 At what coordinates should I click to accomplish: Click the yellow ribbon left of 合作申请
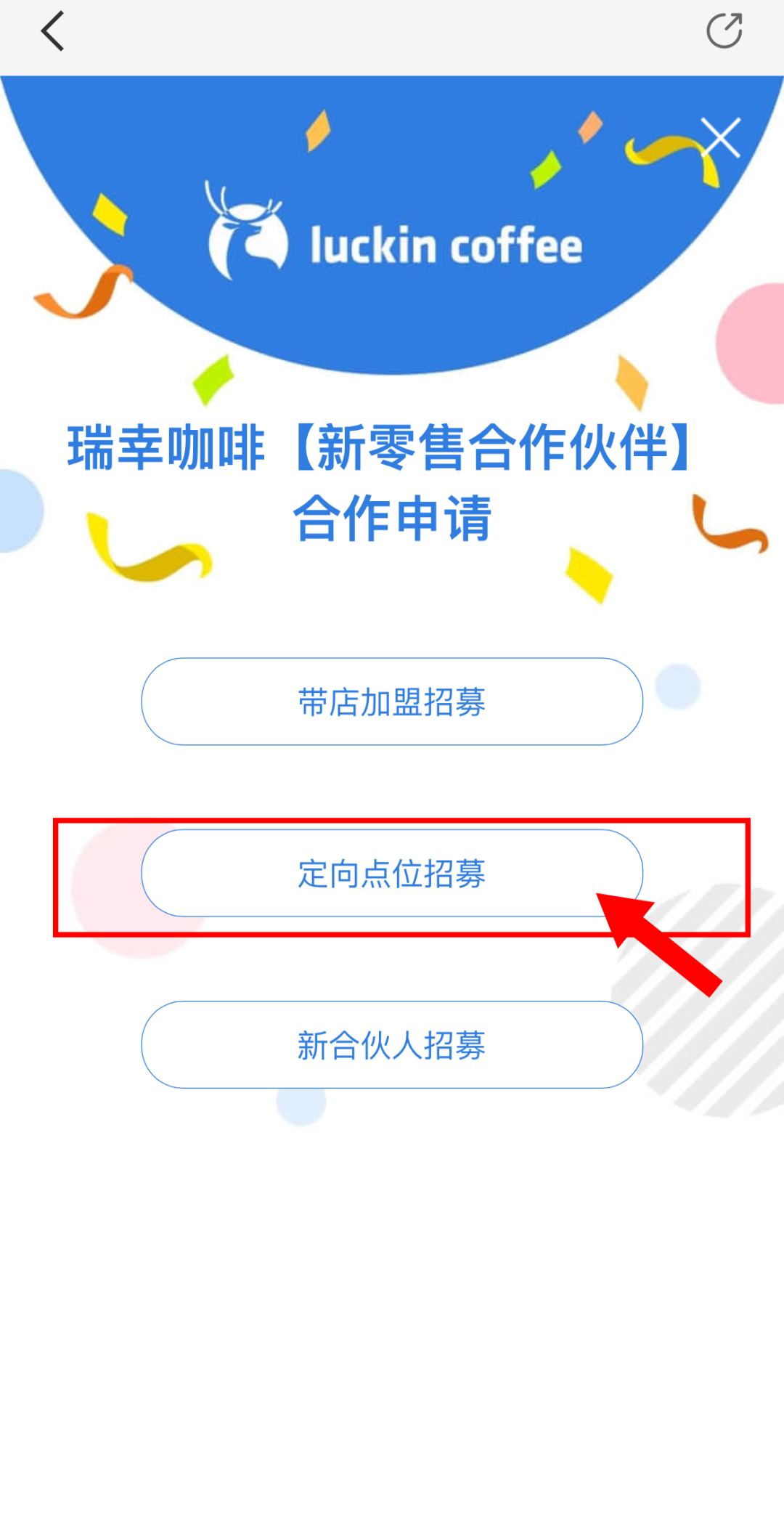coord(148,548)
